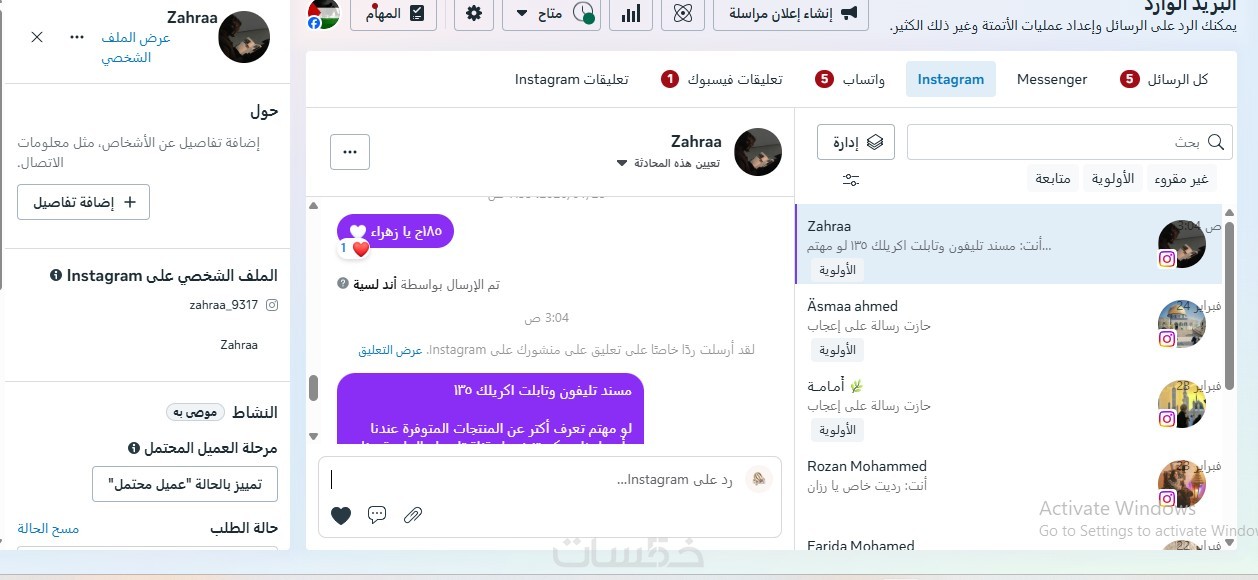Open saved replies speech bubble icon
Viewport: 1258px width, 580px height.
[x=377, y=515]
